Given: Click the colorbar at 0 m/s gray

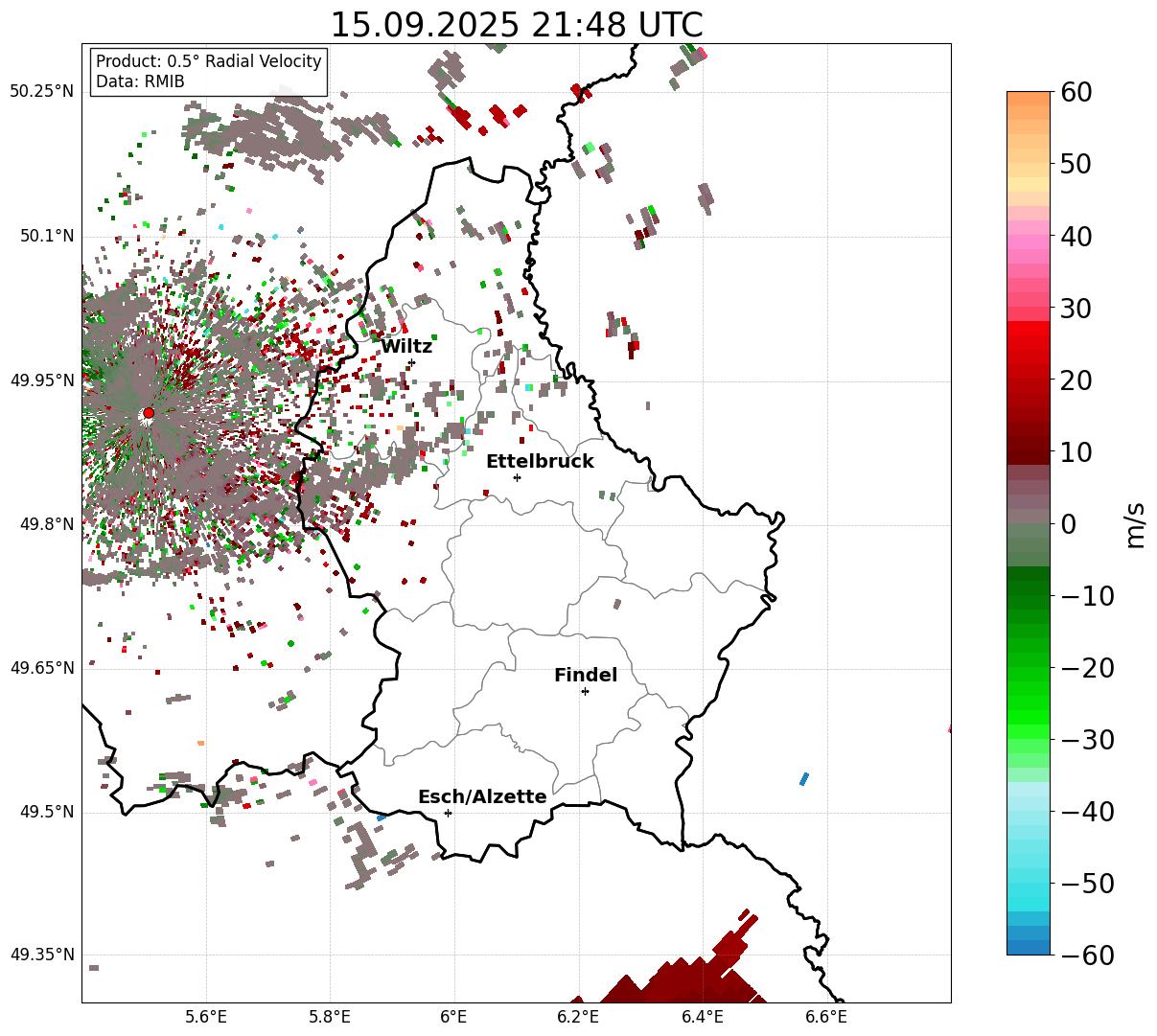Looking at the screenshot, I should (1029, 523).
